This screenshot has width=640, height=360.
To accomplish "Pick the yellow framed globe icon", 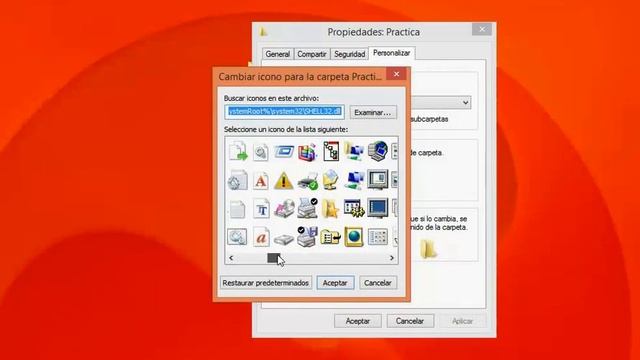I will pyautogui.click(x=354, y=237).
